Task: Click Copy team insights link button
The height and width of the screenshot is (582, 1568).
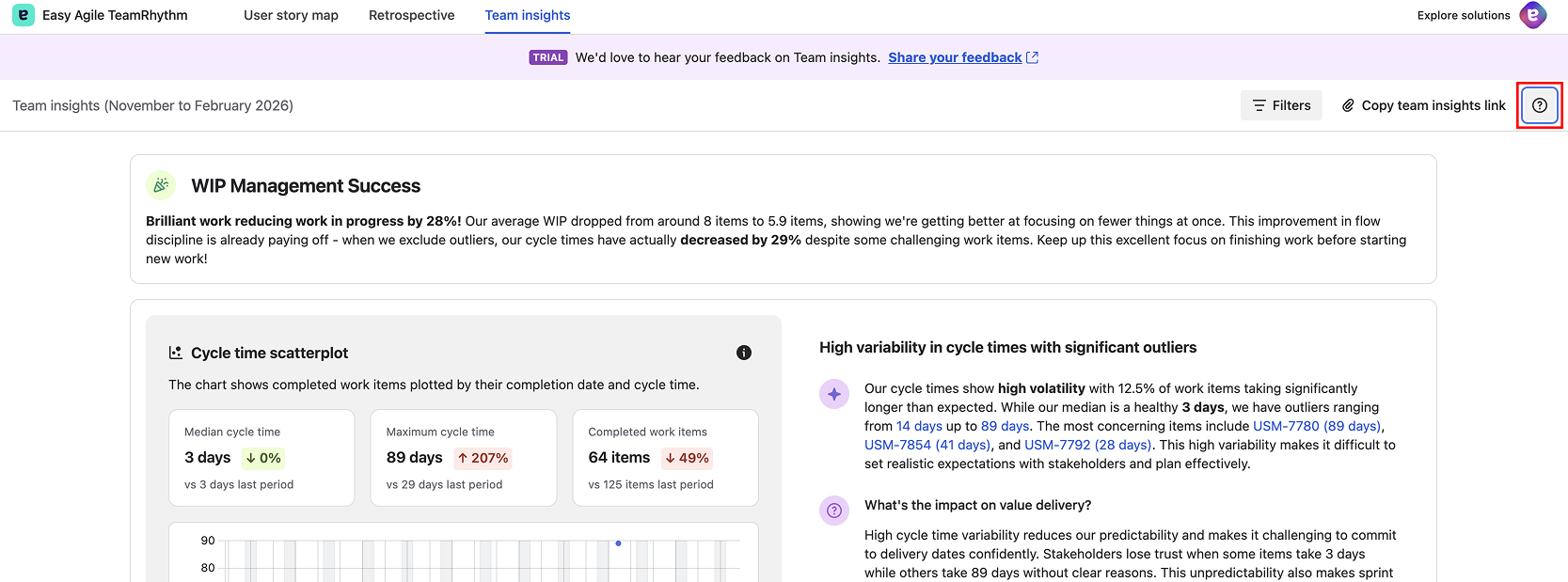Action: click(1423, 105)
